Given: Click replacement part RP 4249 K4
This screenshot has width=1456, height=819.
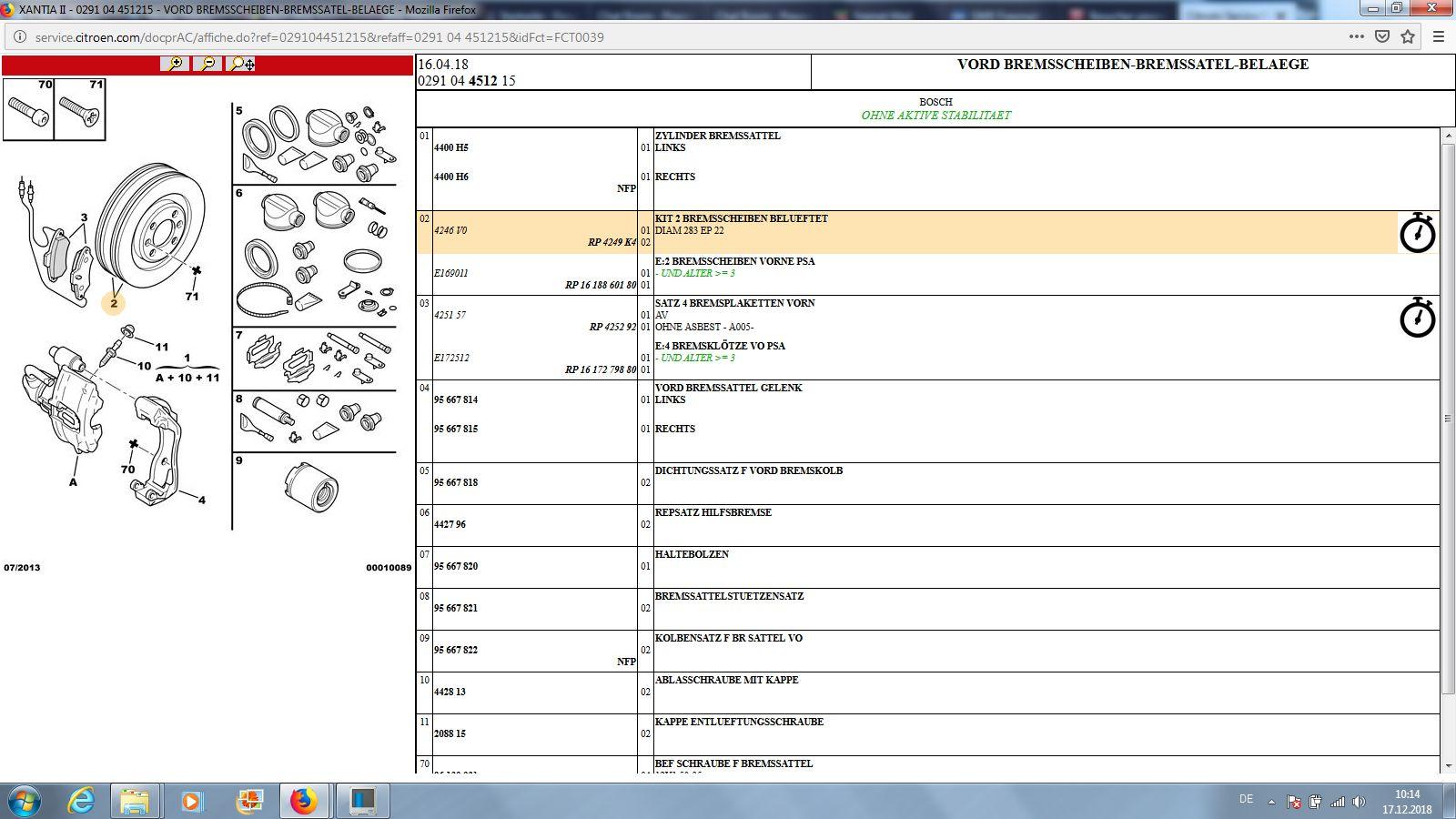Looking at the screenshot, I should pyautogui.click(x=612, y=242).
